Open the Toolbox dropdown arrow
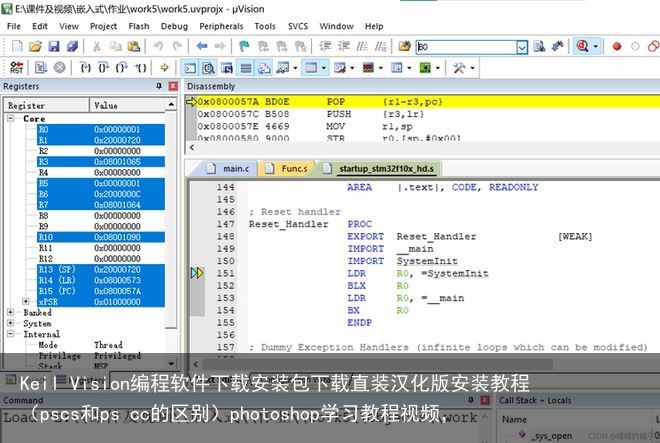 472,68
